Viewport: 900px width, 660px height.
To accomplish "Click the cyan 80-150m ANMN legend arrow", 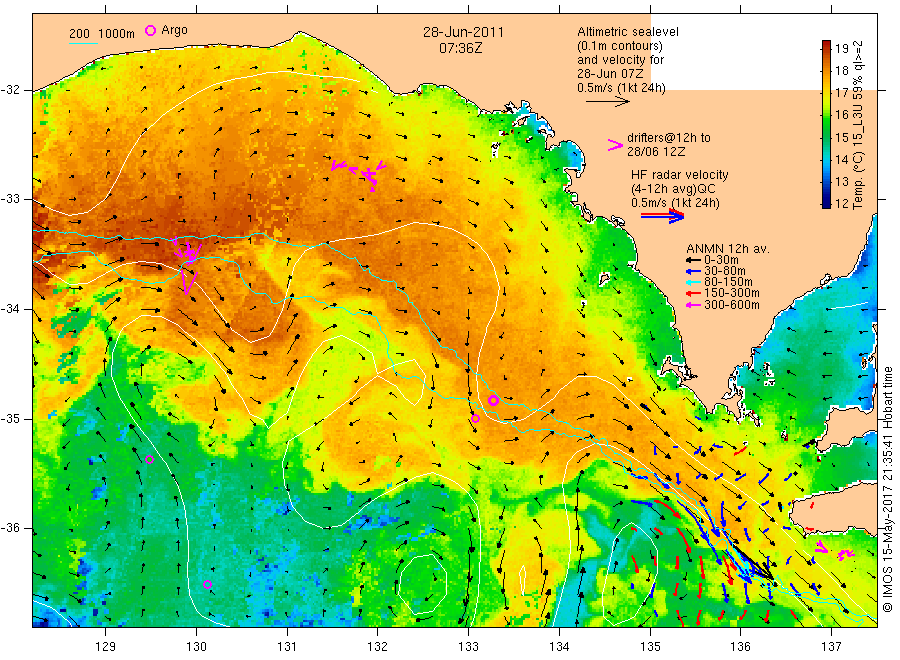I will click(693, 282).
